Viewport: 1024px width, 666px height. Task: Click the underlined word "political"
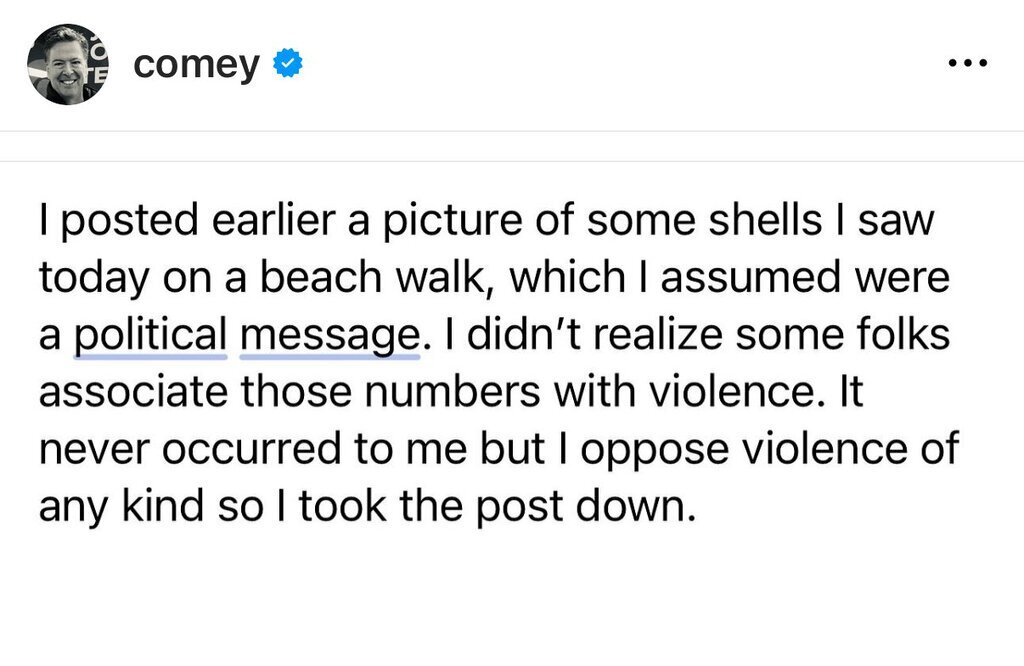[151, 333]
